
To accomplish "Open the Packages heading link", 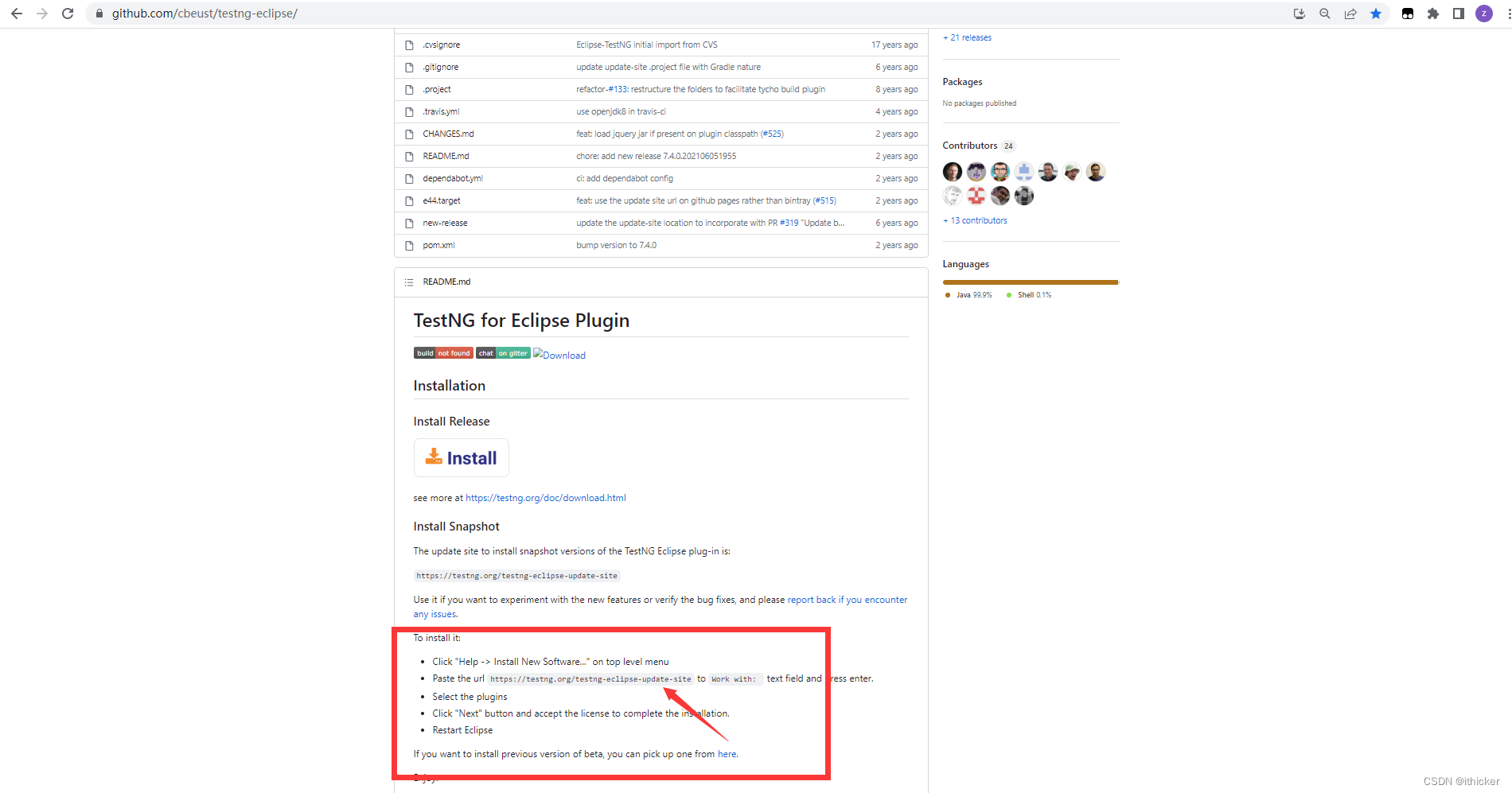I will (962, 82).
